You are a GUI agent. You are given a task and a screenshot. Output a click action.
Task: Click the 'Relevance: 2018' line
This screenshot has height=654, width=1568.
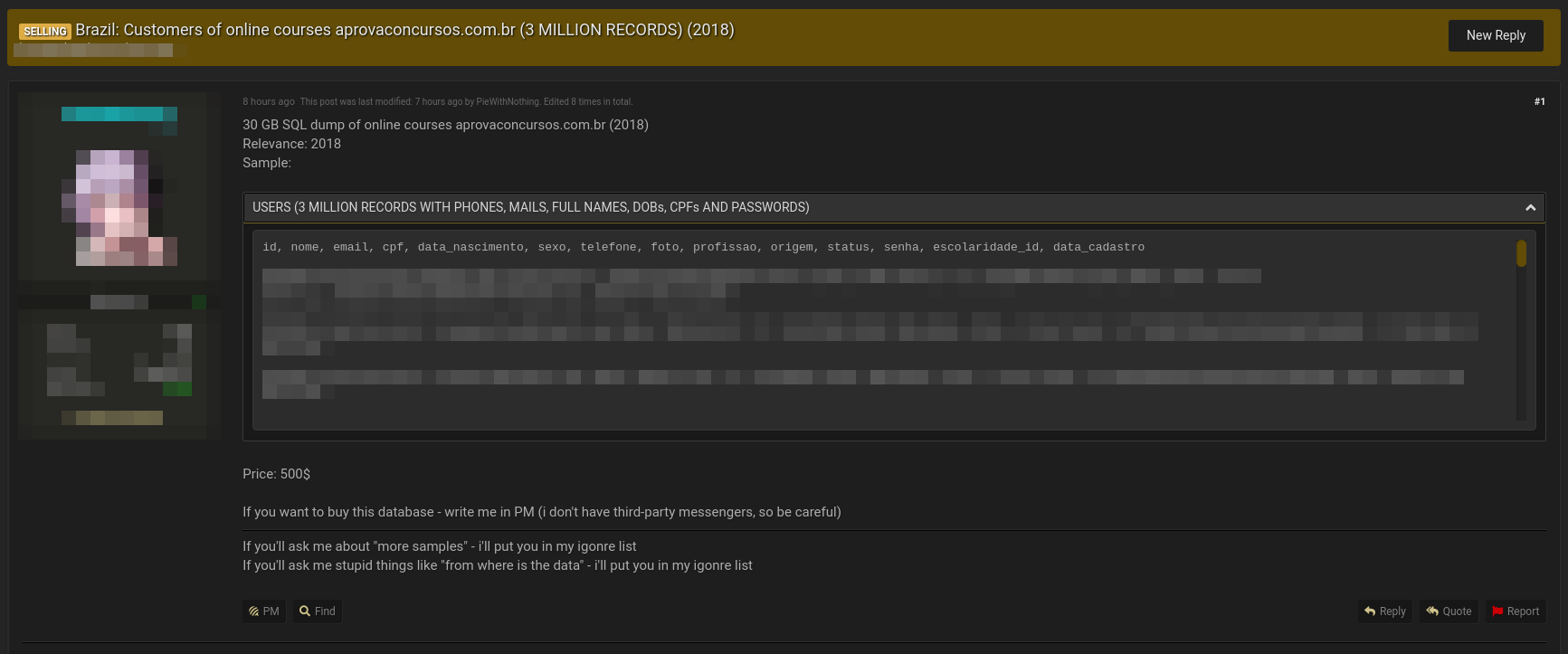(x=291, y=144)
